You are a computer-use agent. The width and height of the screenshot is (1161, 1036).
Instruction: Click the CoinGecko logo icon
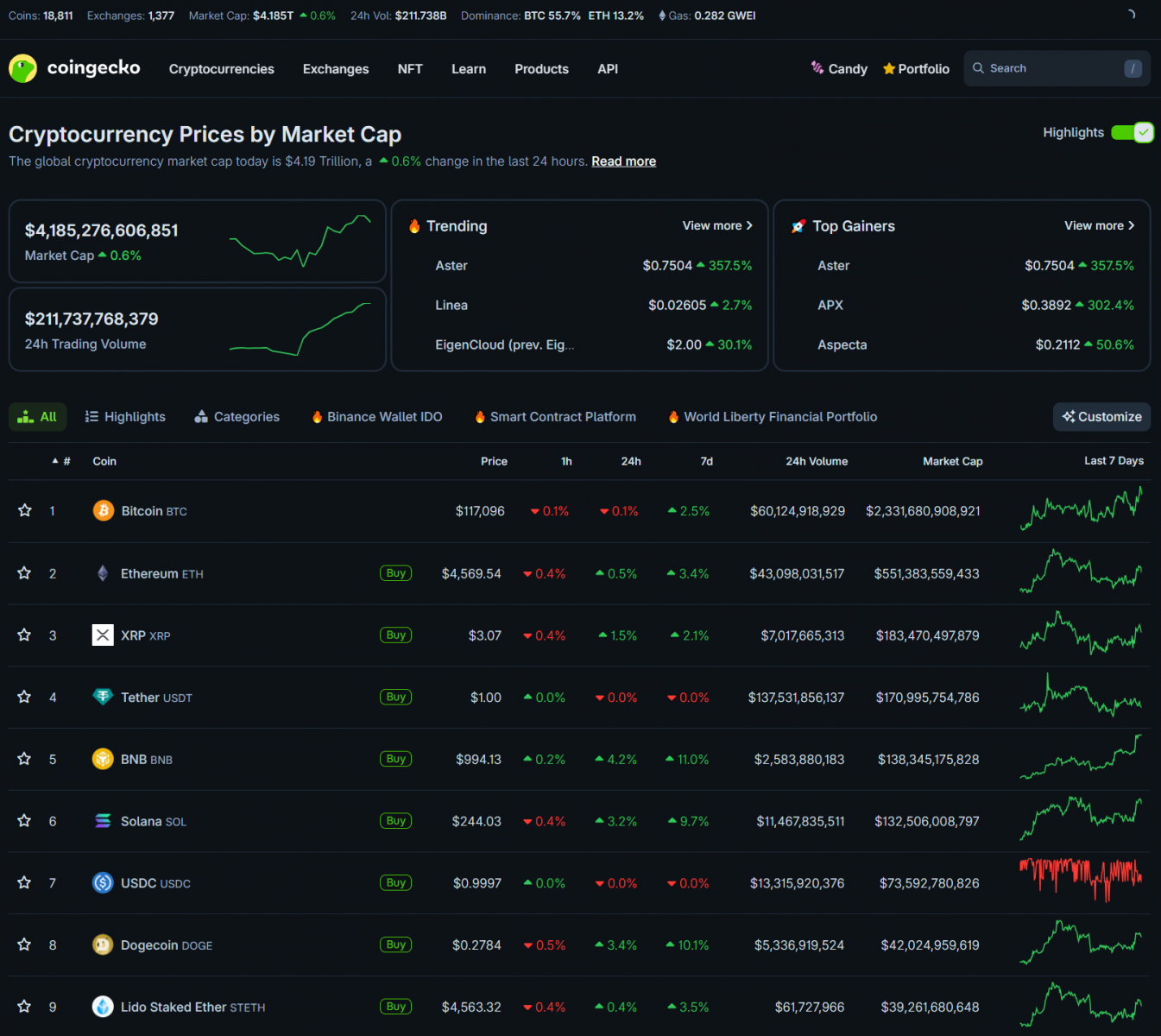click(x=22, y=68)
